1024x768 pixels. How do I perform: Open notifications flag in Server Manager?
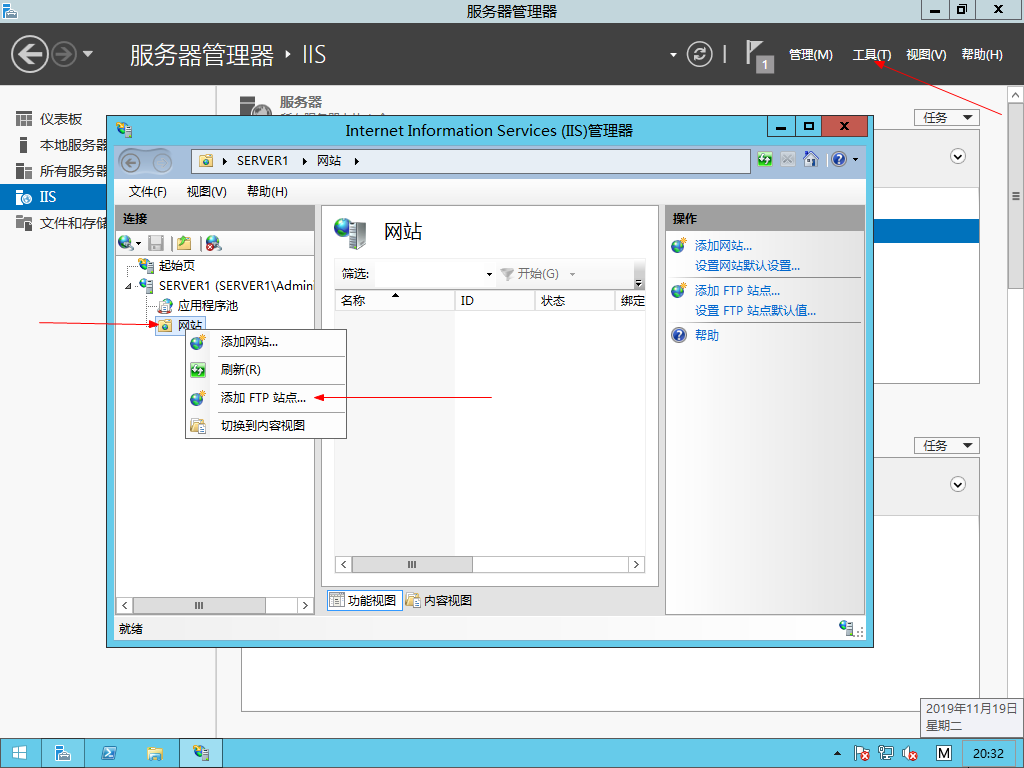click(x=760, y=56)
